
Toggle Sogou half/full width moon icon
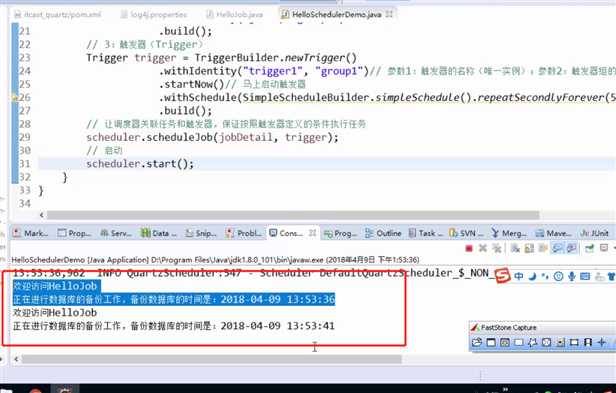pos(532,276)
